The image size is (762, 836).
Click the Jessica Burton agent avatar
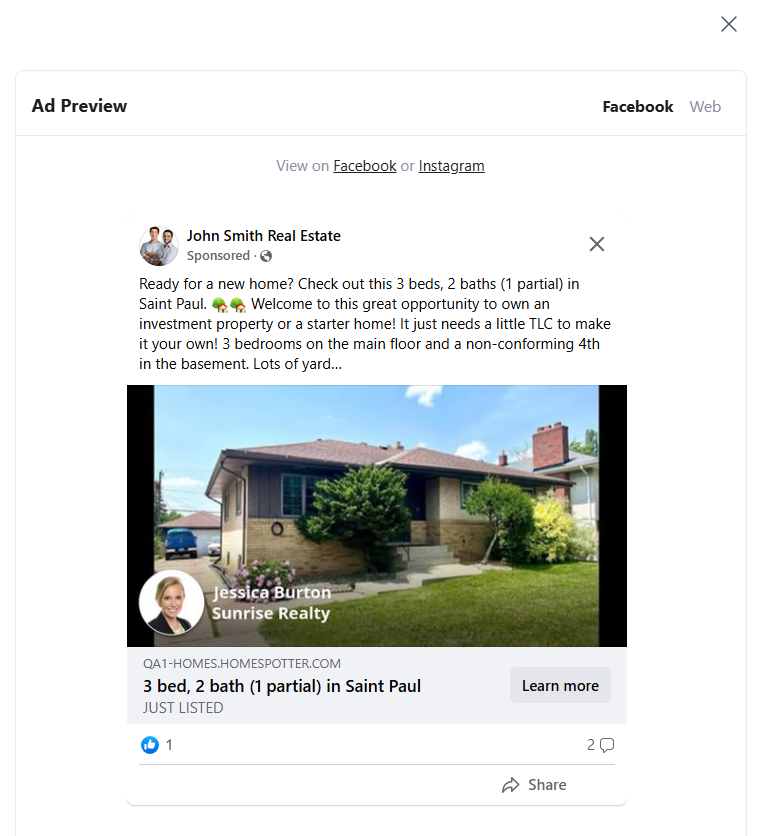click(x=172, y=602)
